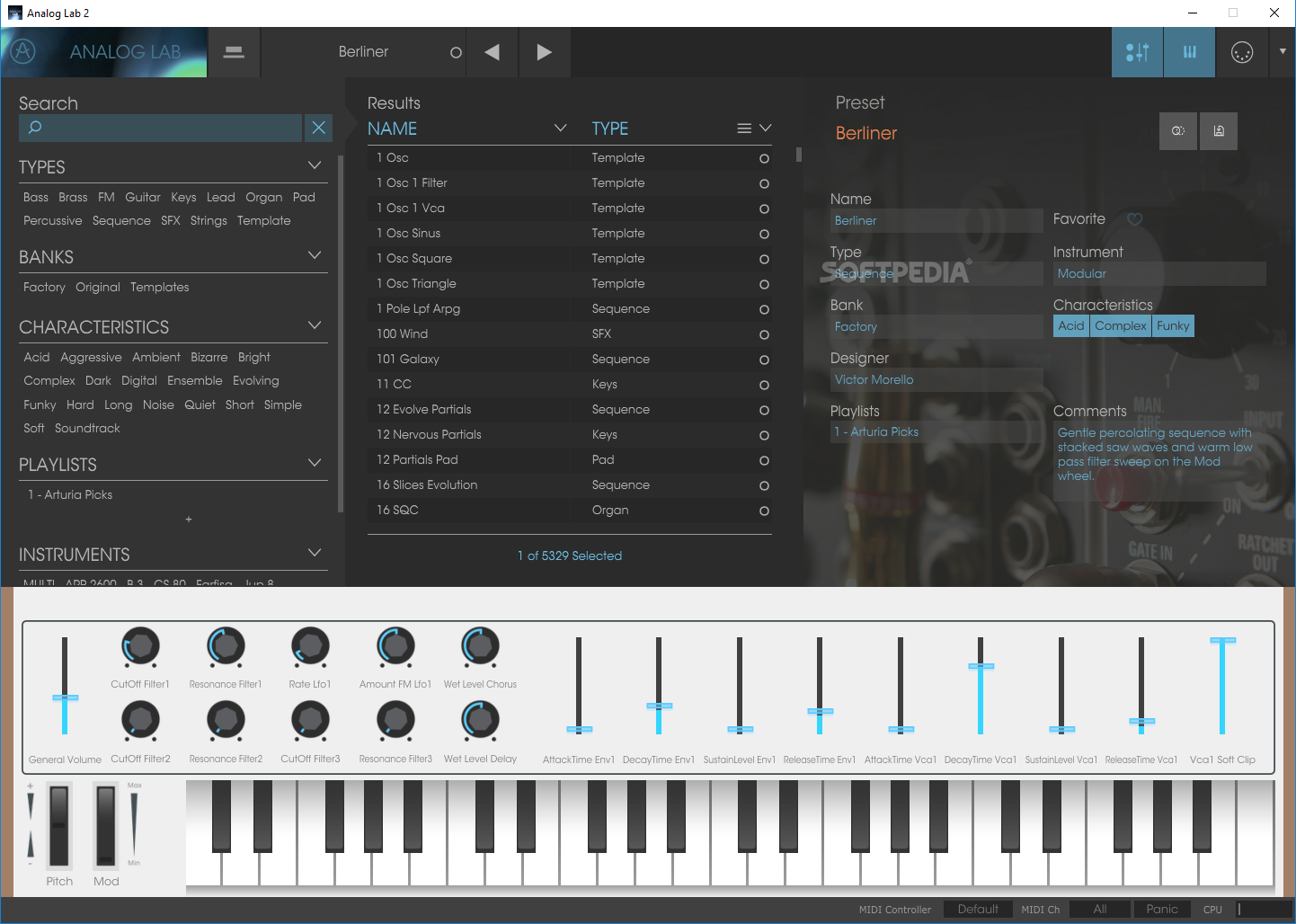Clear search with X icon
1296x924 pixels.
click(319, 128)
